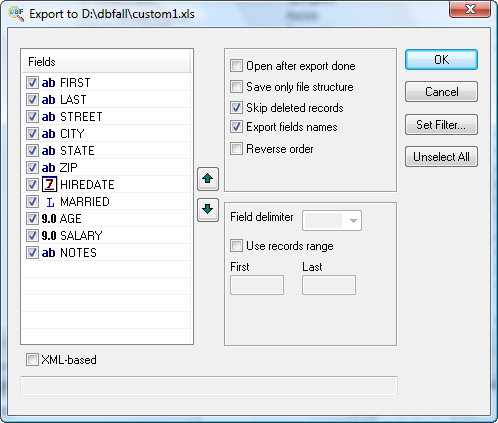
Task: Click the logical type icon beside MARRIED
Action: pos(50,202)
